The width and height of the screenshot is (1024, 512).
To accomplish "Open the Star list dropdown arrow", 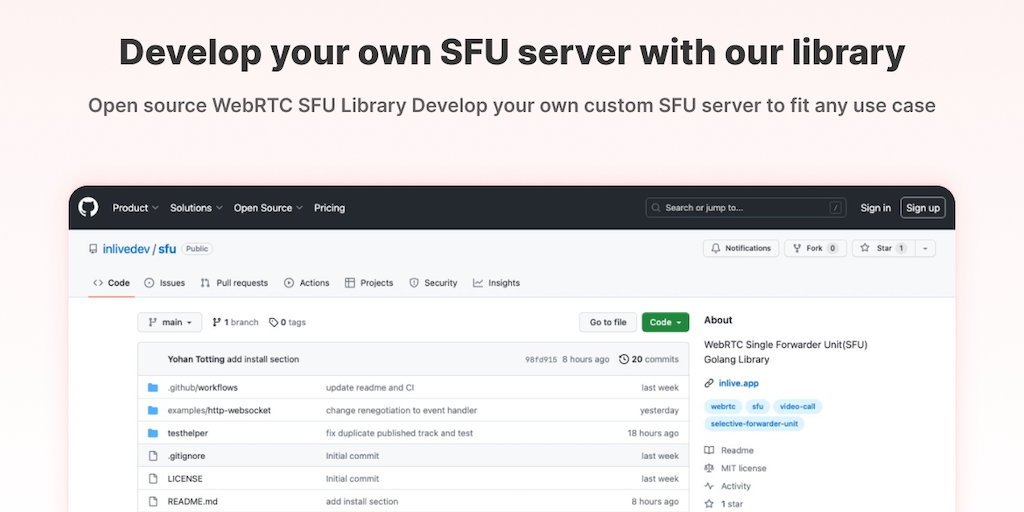I will click(925, 248).
